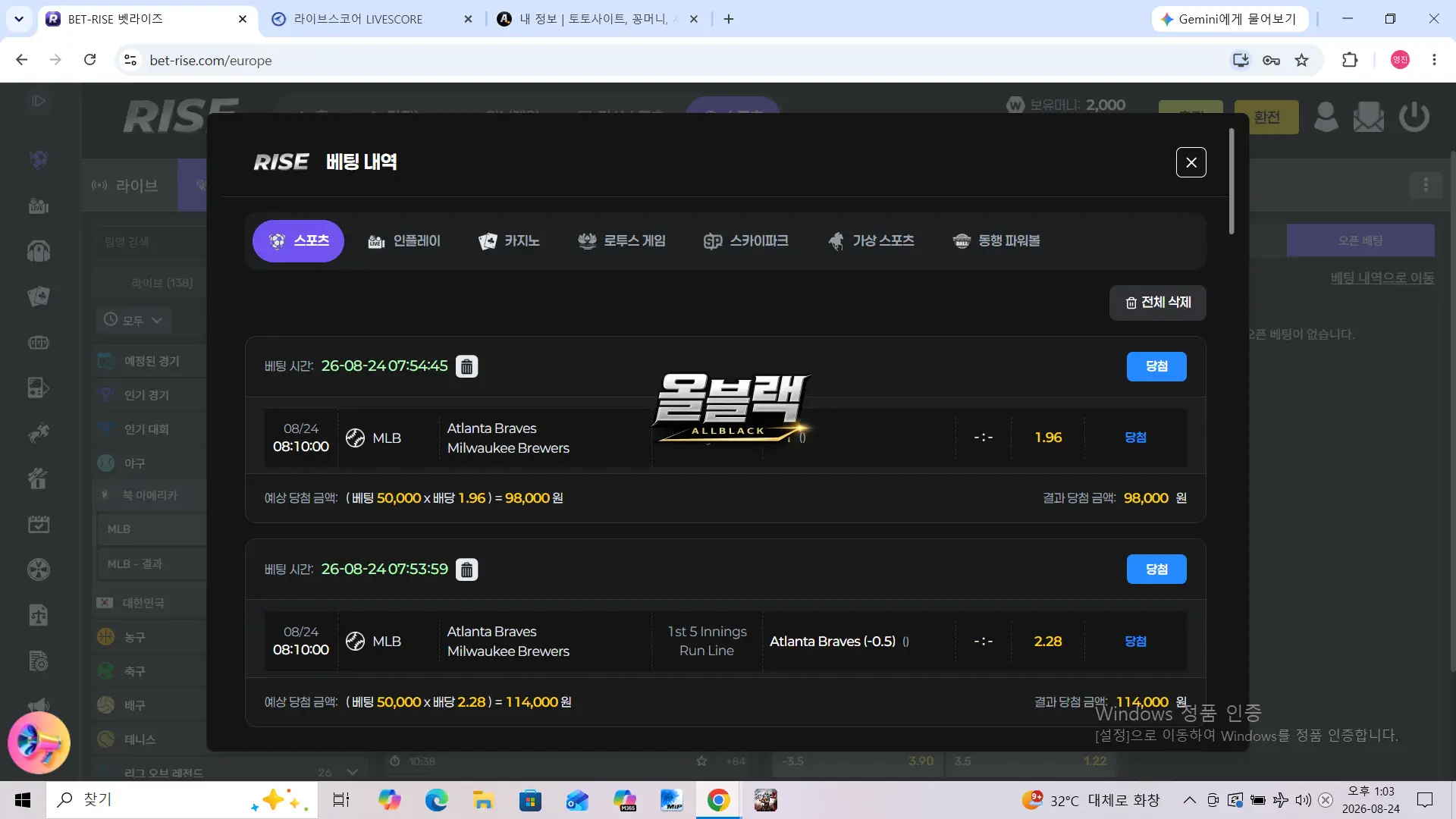Select 농구 sport category
The image size is (1456, 819).
pos(150,637)
